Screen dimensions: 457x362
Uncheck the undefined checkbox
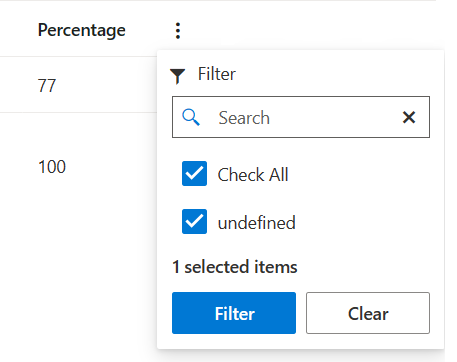click(x=194, y=222)
